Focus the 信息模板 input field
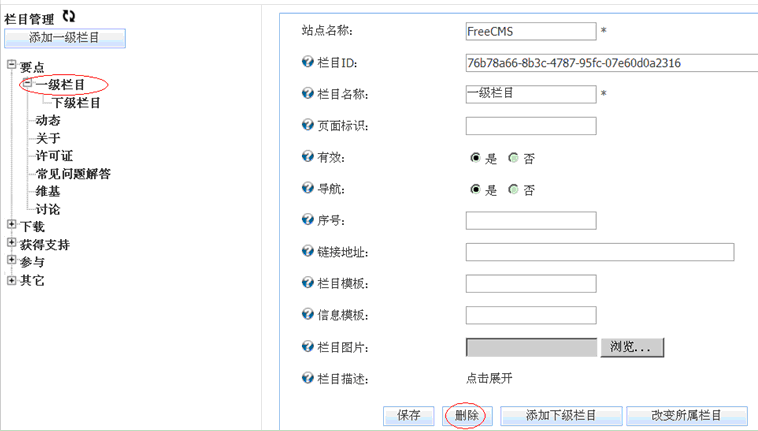 tap(531, 316)
